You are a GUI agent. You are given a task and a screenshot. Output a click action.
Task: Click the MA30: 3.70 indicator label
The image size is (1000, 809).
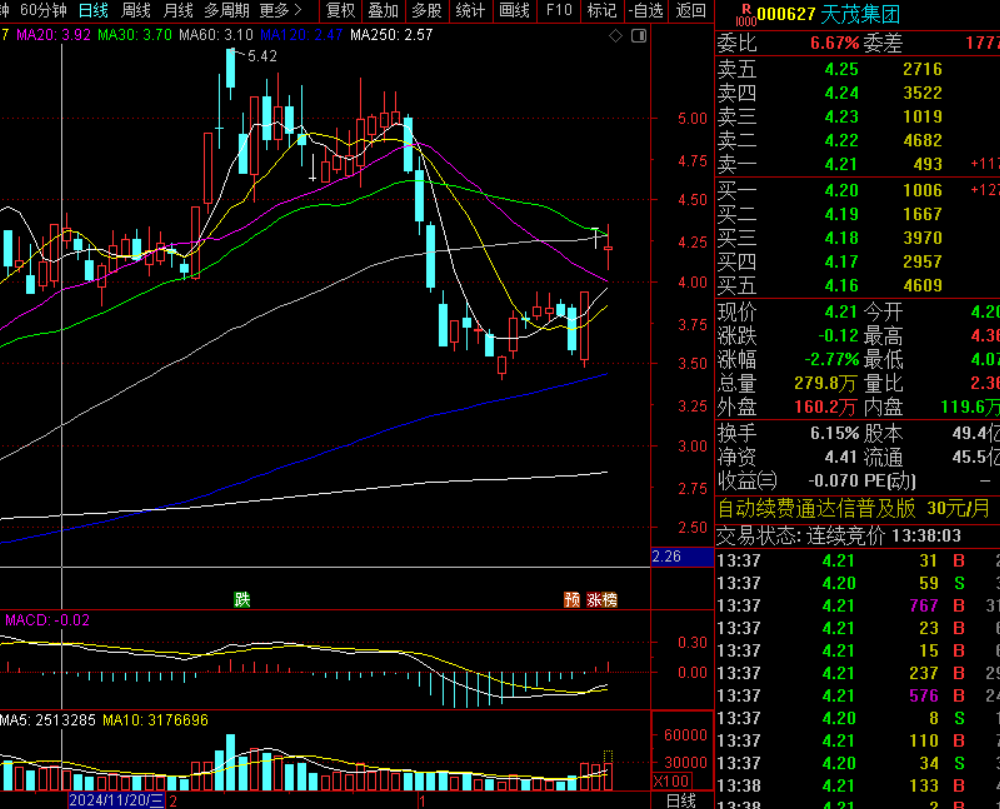tap(135, 35)
